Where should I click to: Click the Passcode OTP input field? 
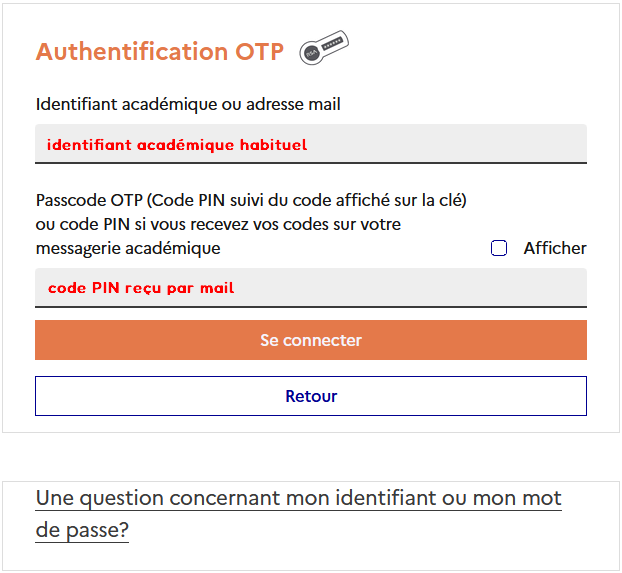pos(311,288)
